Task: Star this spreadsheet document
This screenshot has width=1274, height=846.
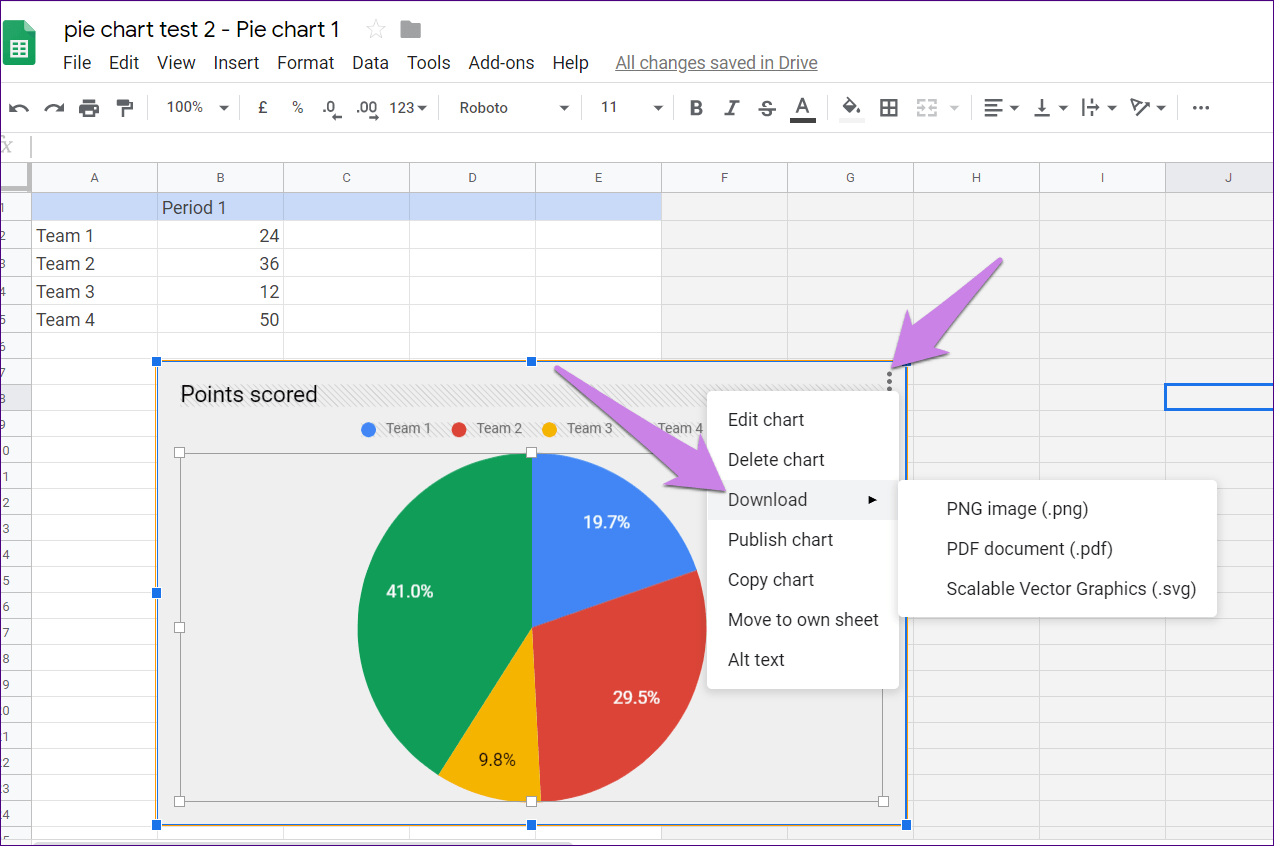Action: (x=376, y=29)
